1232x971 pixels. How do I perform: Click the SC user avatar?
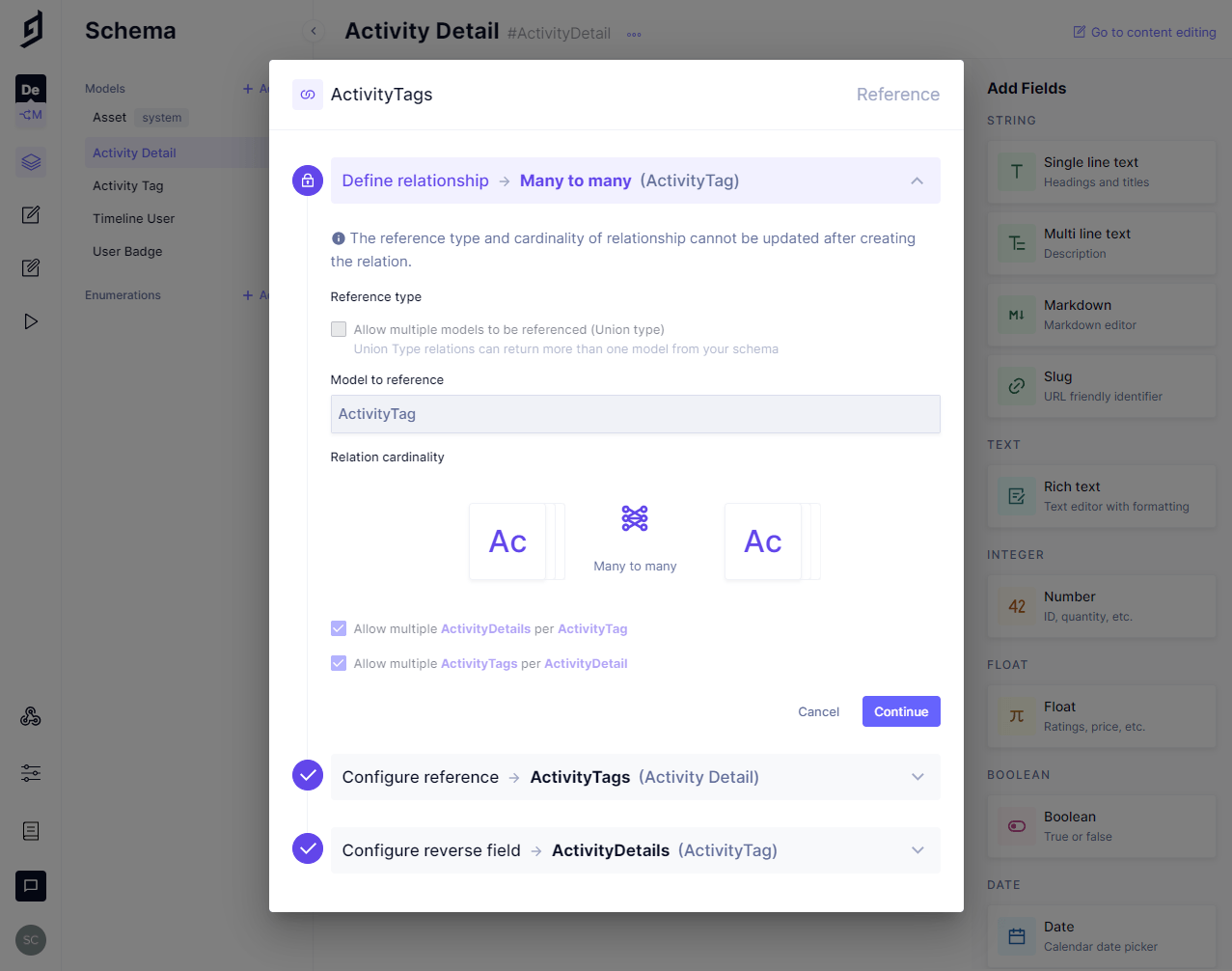31,939
